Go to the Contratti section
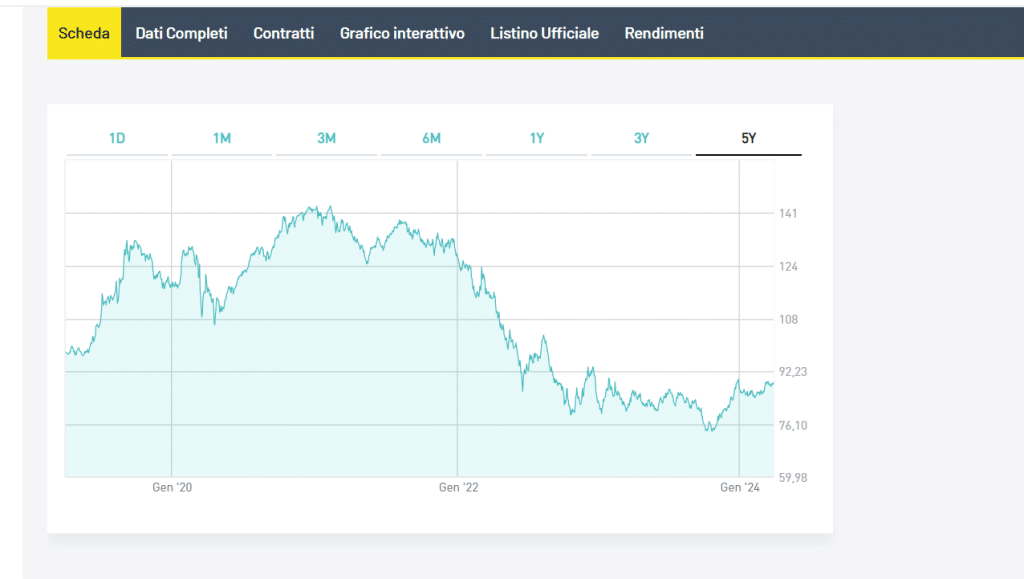The image size is (1024, 579). 283,33
